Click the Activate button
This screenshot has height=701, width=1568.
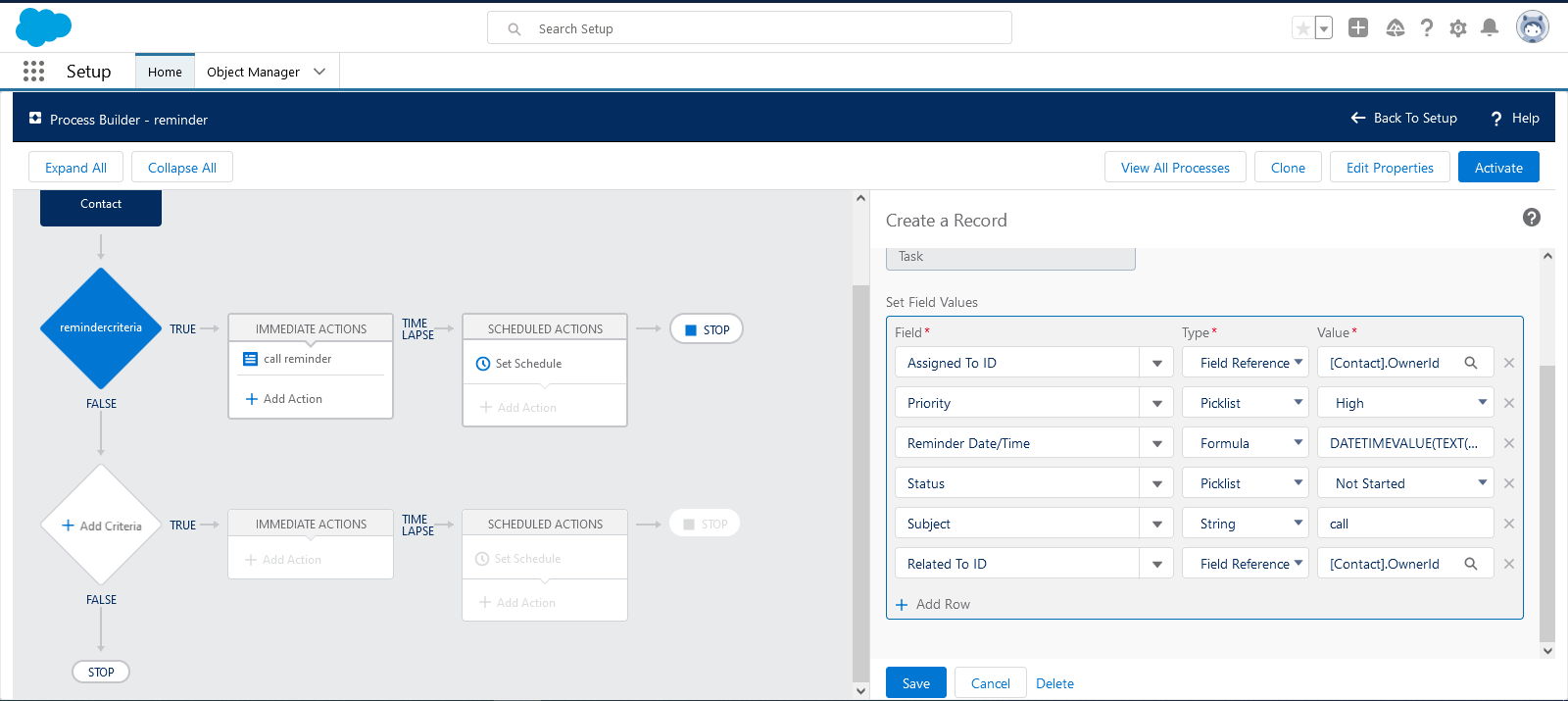[x=1498, y=168]
